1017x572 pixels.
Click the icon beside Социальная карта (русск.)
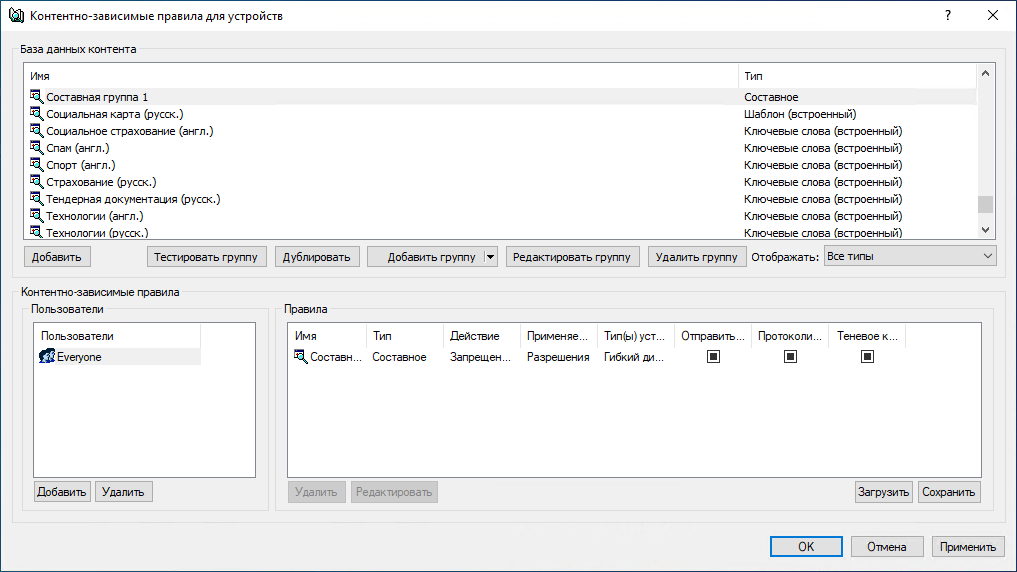pyautogui.click(x=36, y=113)
